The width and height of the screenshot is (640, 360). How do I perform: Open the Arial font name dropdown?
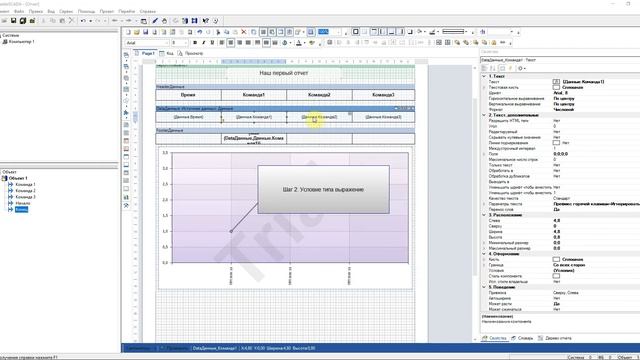click(x=167, y=43)
